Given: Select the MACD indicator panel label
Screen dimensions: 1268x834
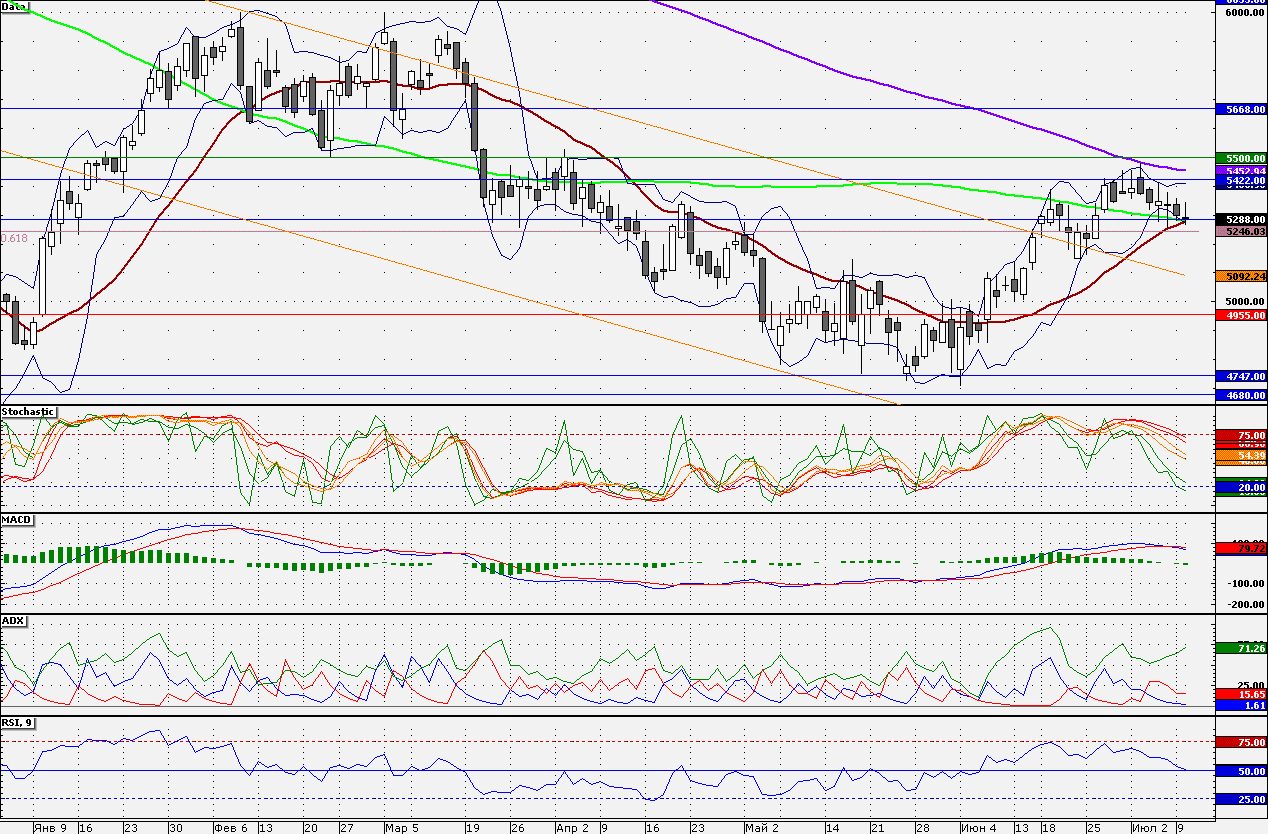Looking at the screenshot, I should [x=17, y=520].
